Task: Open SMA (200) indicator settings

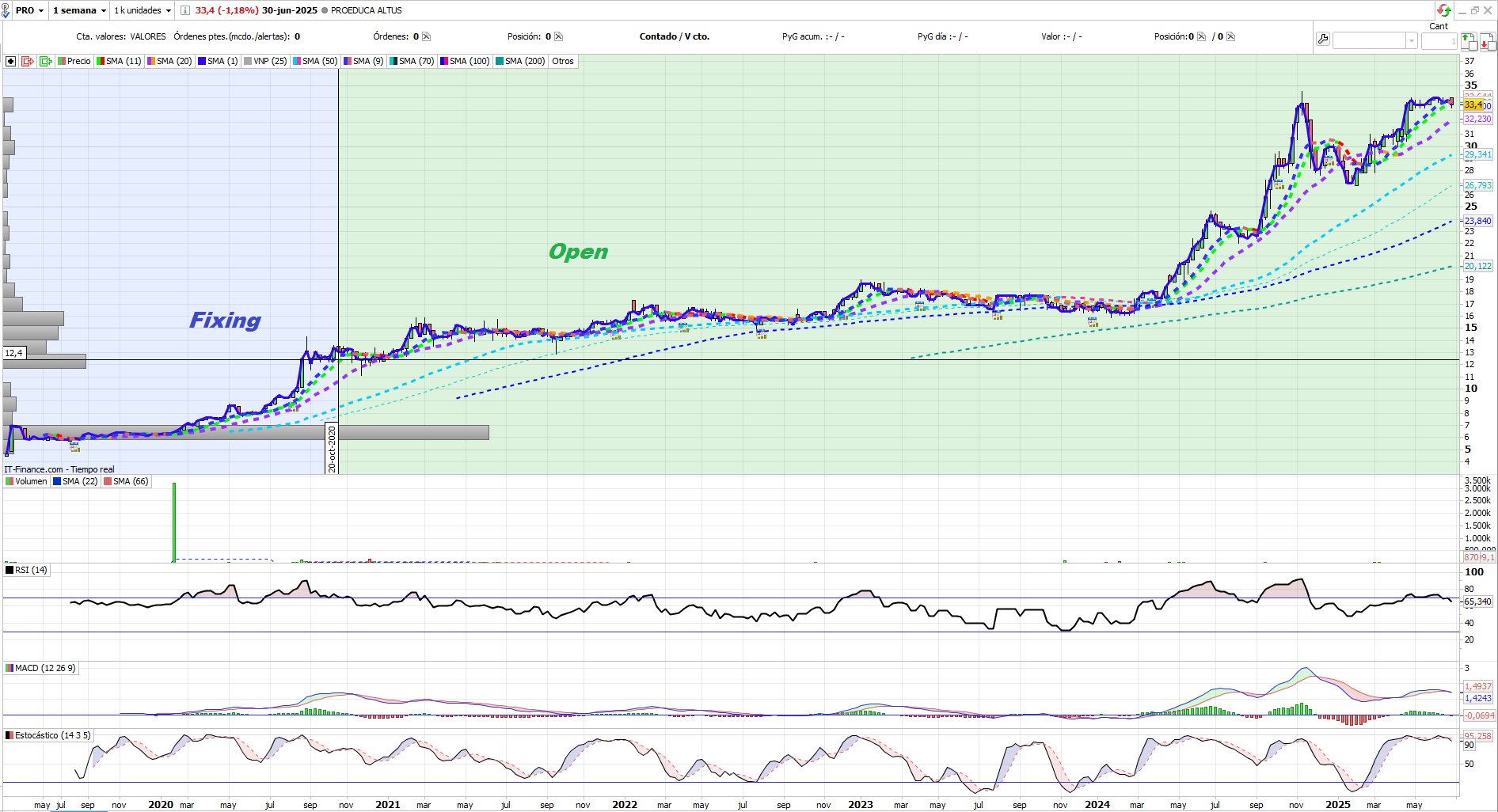Action: (520, 61)
